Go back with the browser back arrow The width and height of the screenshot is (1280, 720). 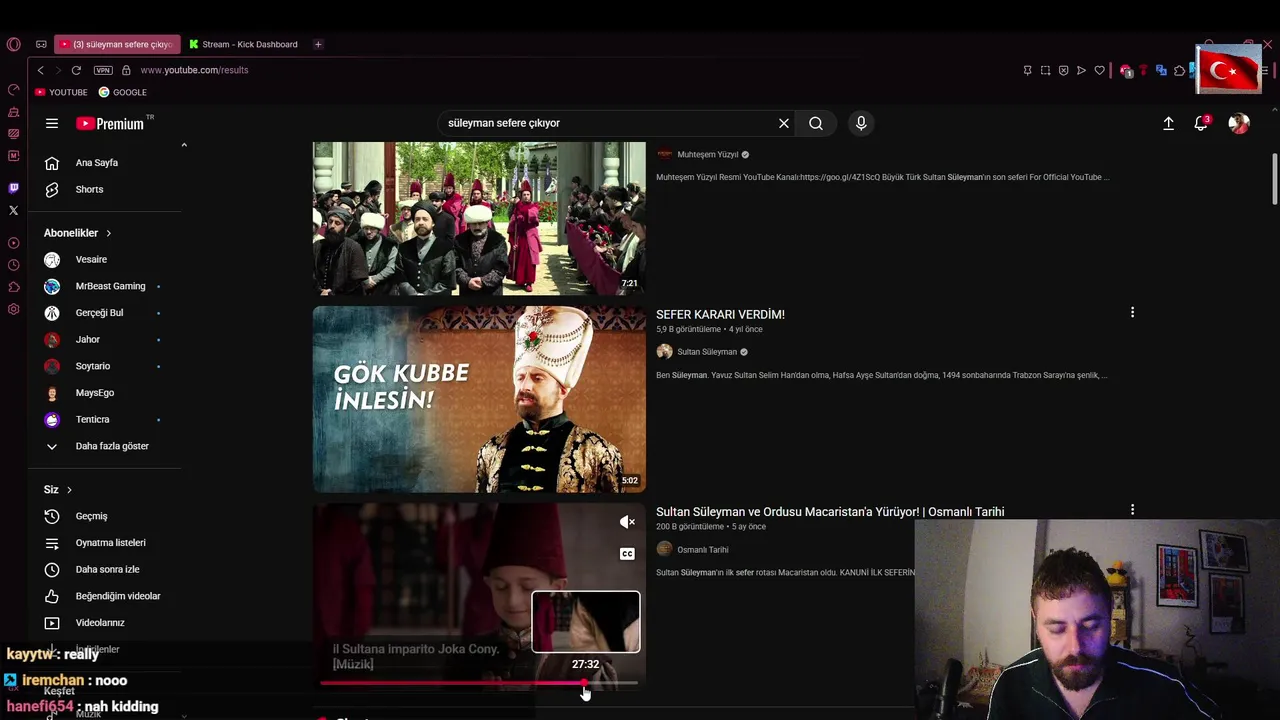40,70
